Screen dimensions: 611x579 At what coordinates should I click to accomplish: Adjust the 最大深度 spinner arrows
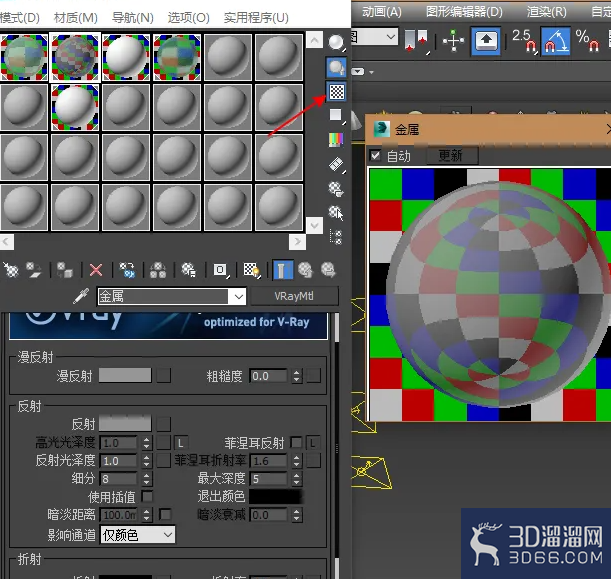pyautogui.click(x=297, y=478)
